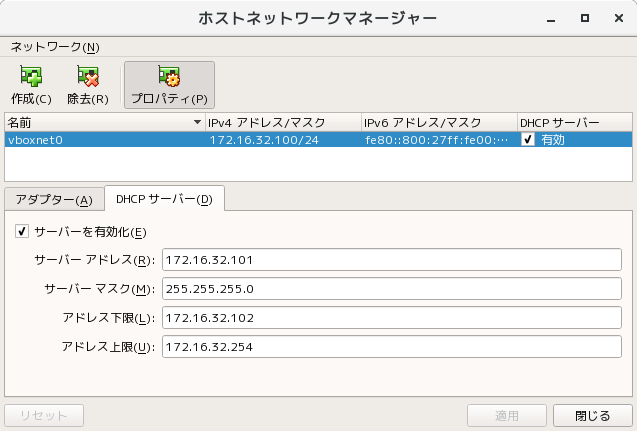Viewport: 637px width, 431px height.
Task: Click the Remove network (除去) icon
Action: (88, 76)
